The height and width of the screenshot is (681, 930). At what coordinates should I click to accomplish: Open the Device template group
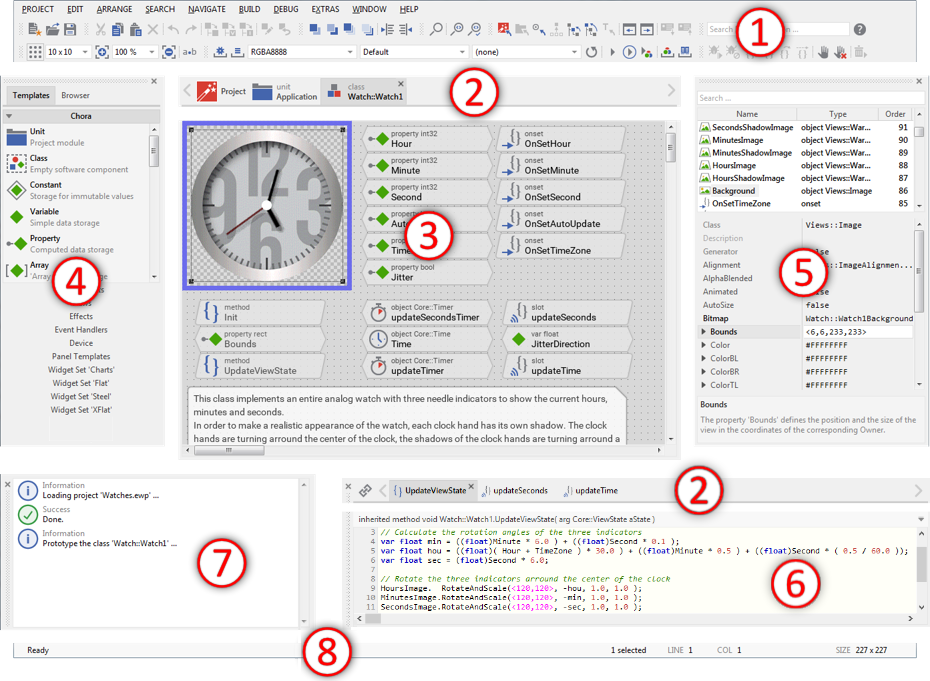tap(81, 343)
